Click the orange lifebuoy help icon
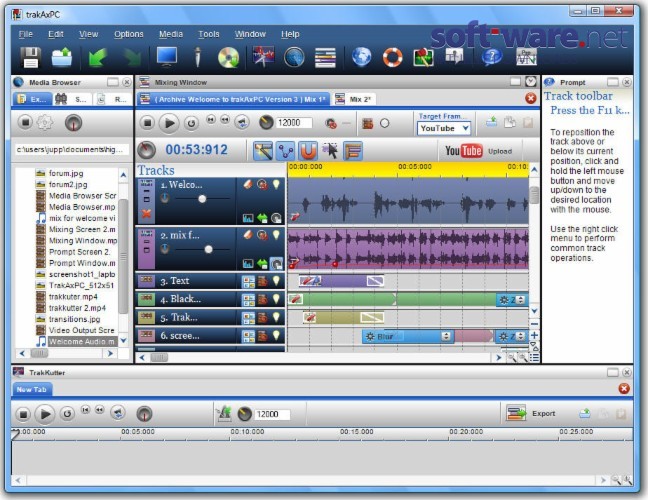This screenshot has width=648, height=500. click(392, 57)
